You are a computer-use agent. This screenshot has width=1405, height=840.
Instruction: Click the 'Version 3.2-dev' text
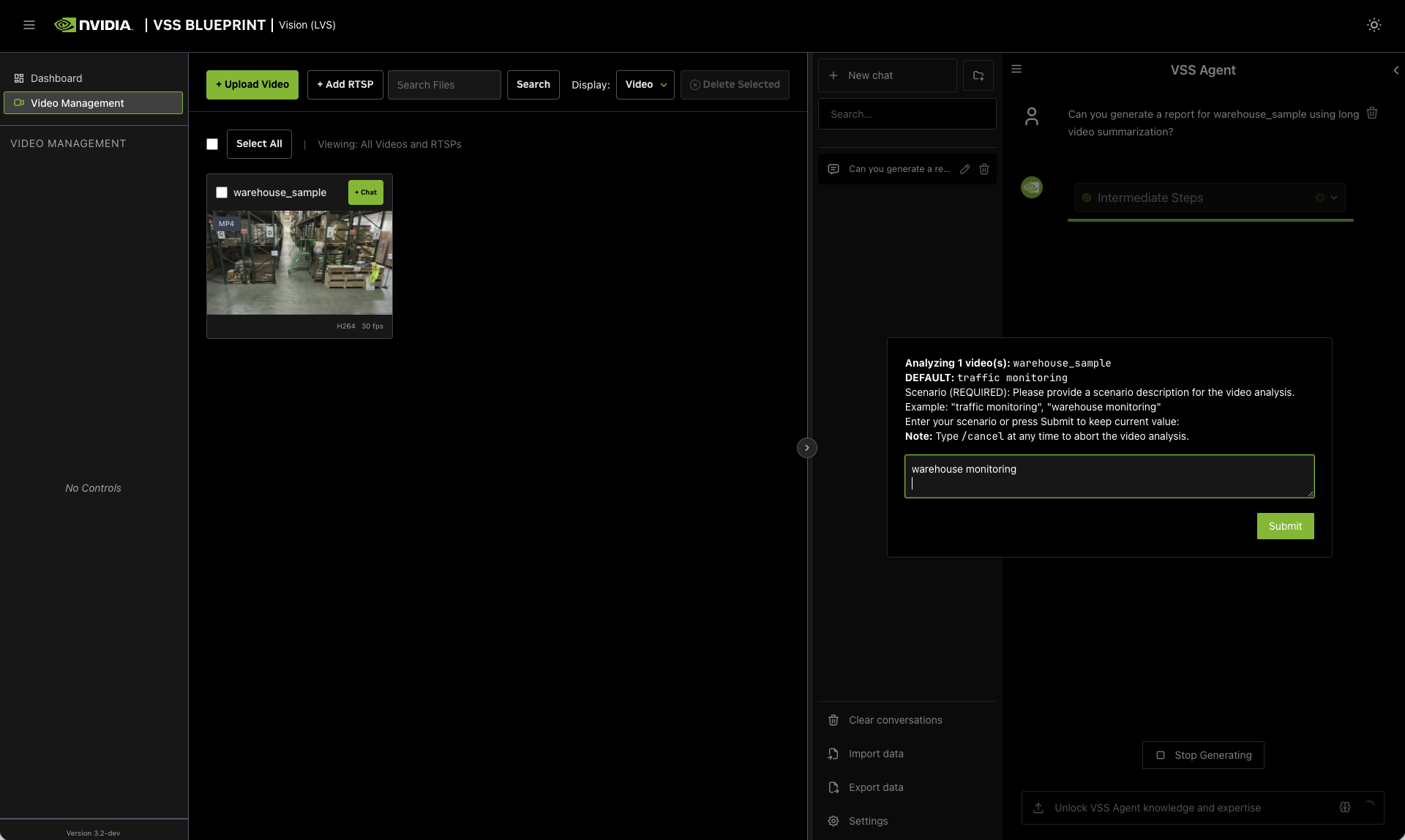(93, 833)
